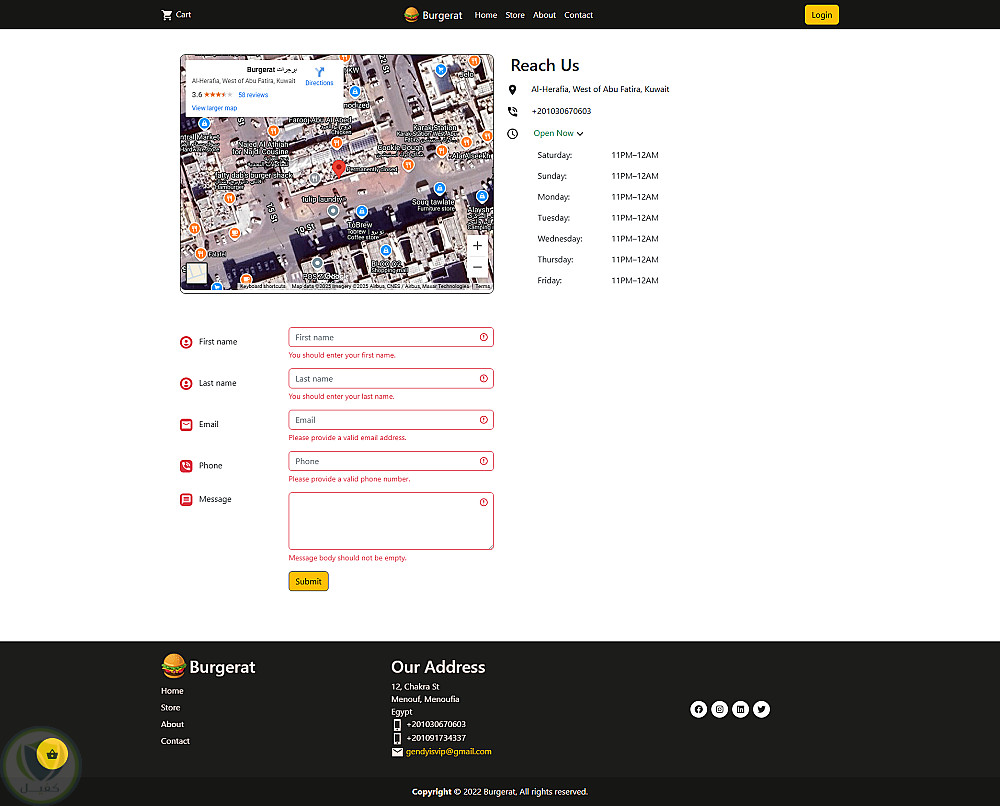Screen dimensions: 1000x806
Task: Click the map Terms link
Action: 482,286
